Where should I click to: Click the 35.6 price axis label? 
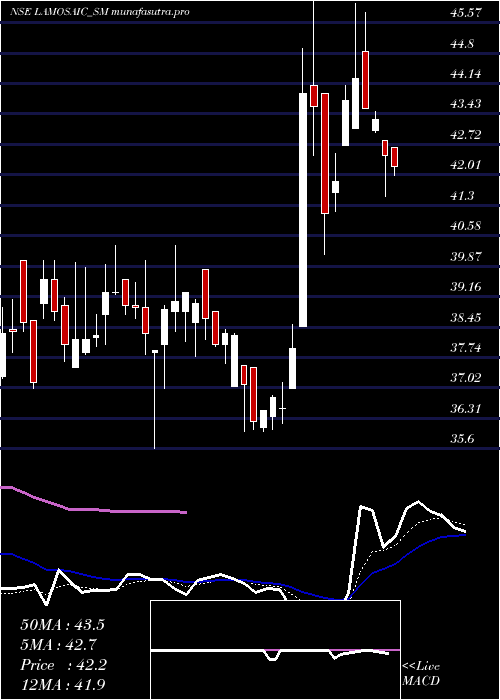[x=462, y=439]
